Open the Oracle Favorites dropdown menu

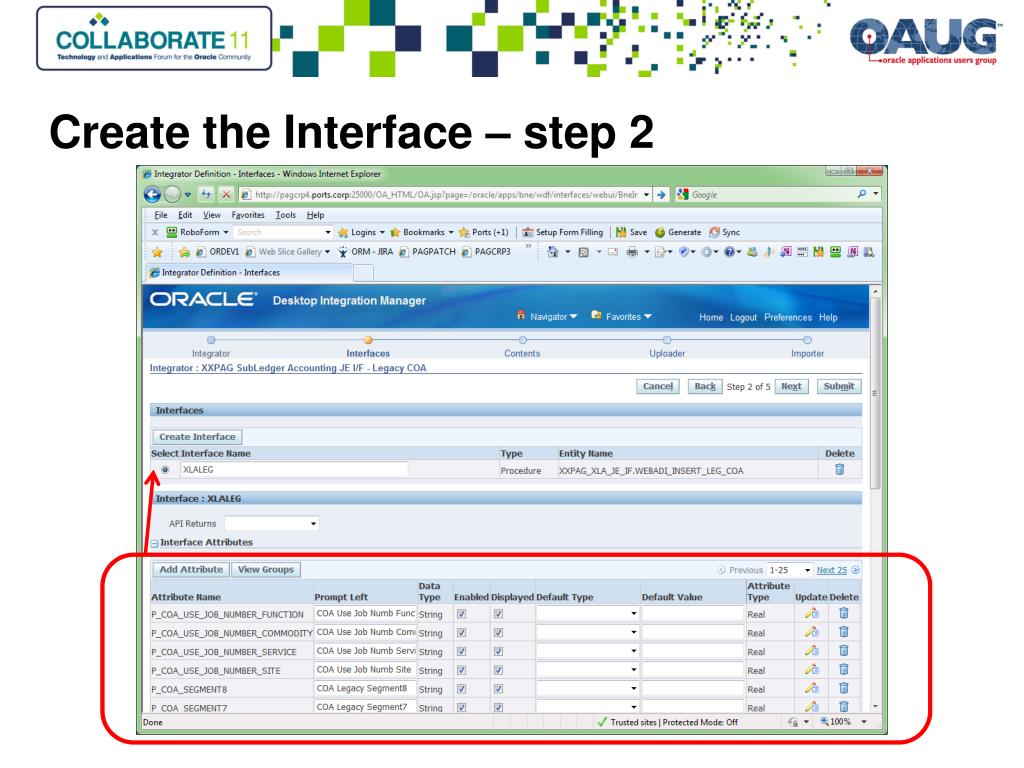pyautogui.click(x=622, y=316)
